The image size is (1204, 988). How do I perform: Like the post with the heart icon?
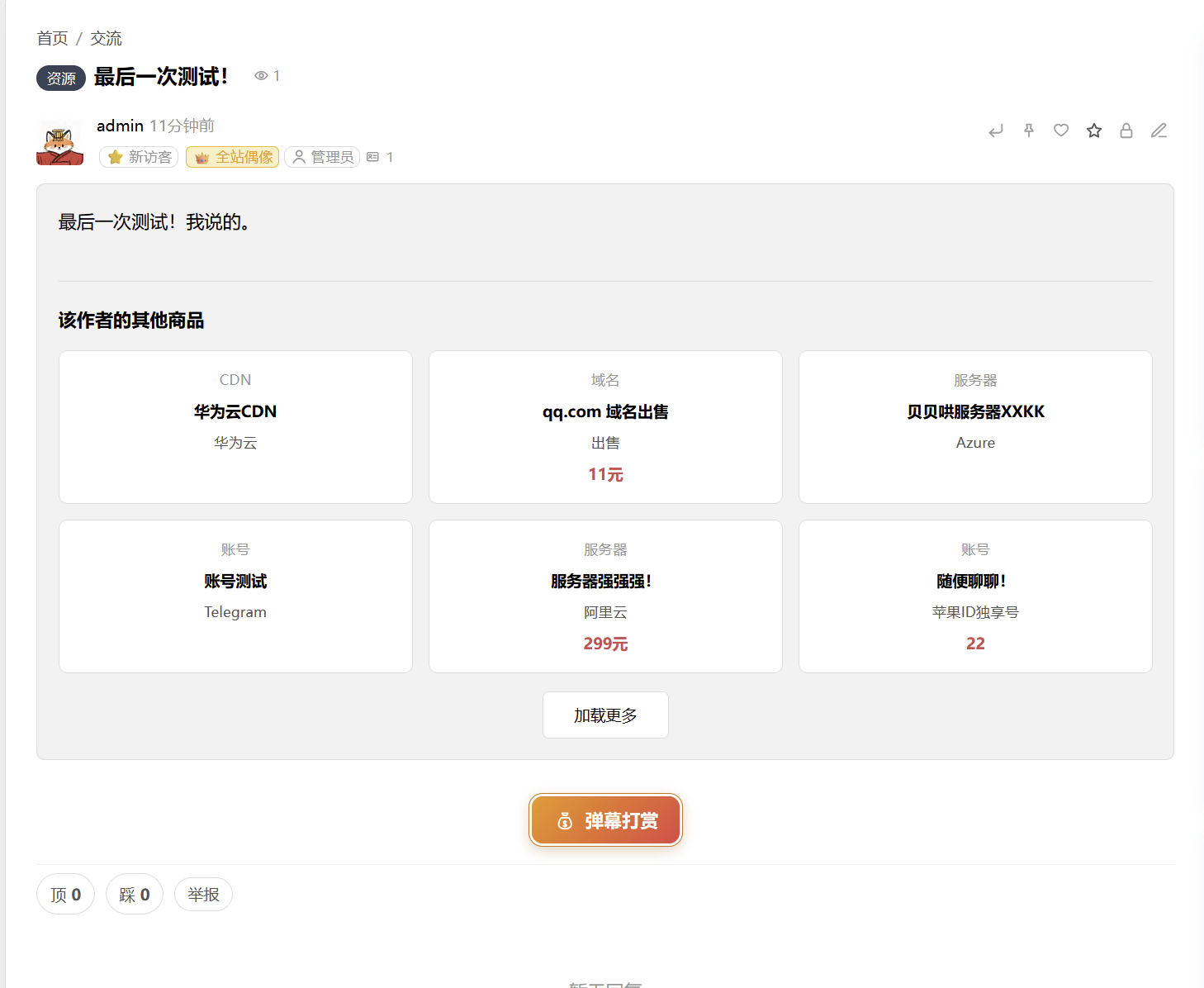(x=1061, y=131)
